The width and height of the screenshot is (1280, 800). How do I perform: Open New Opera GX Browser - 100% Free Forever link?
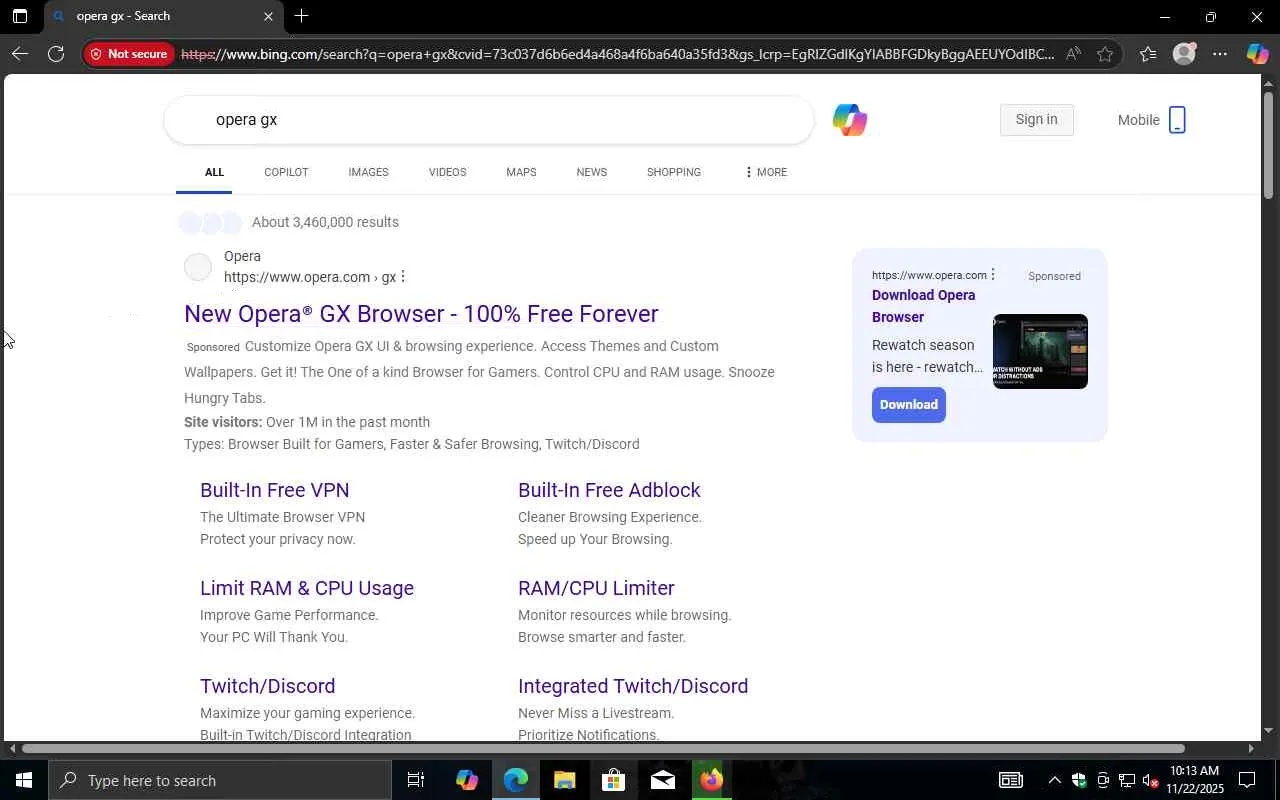coord(421,314)
